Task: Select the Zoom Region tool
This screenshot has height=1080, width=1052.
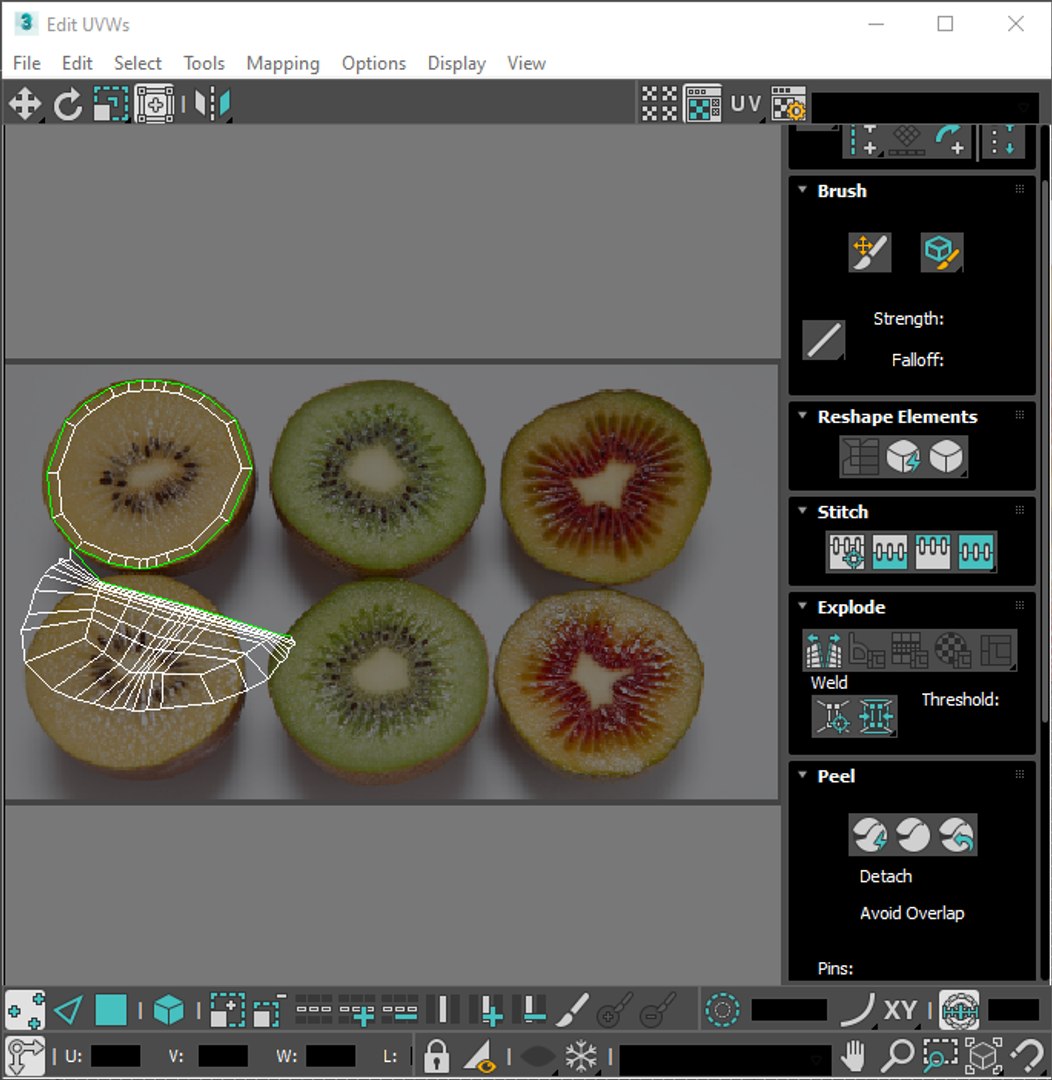Action: click(x=940, y=1055)
